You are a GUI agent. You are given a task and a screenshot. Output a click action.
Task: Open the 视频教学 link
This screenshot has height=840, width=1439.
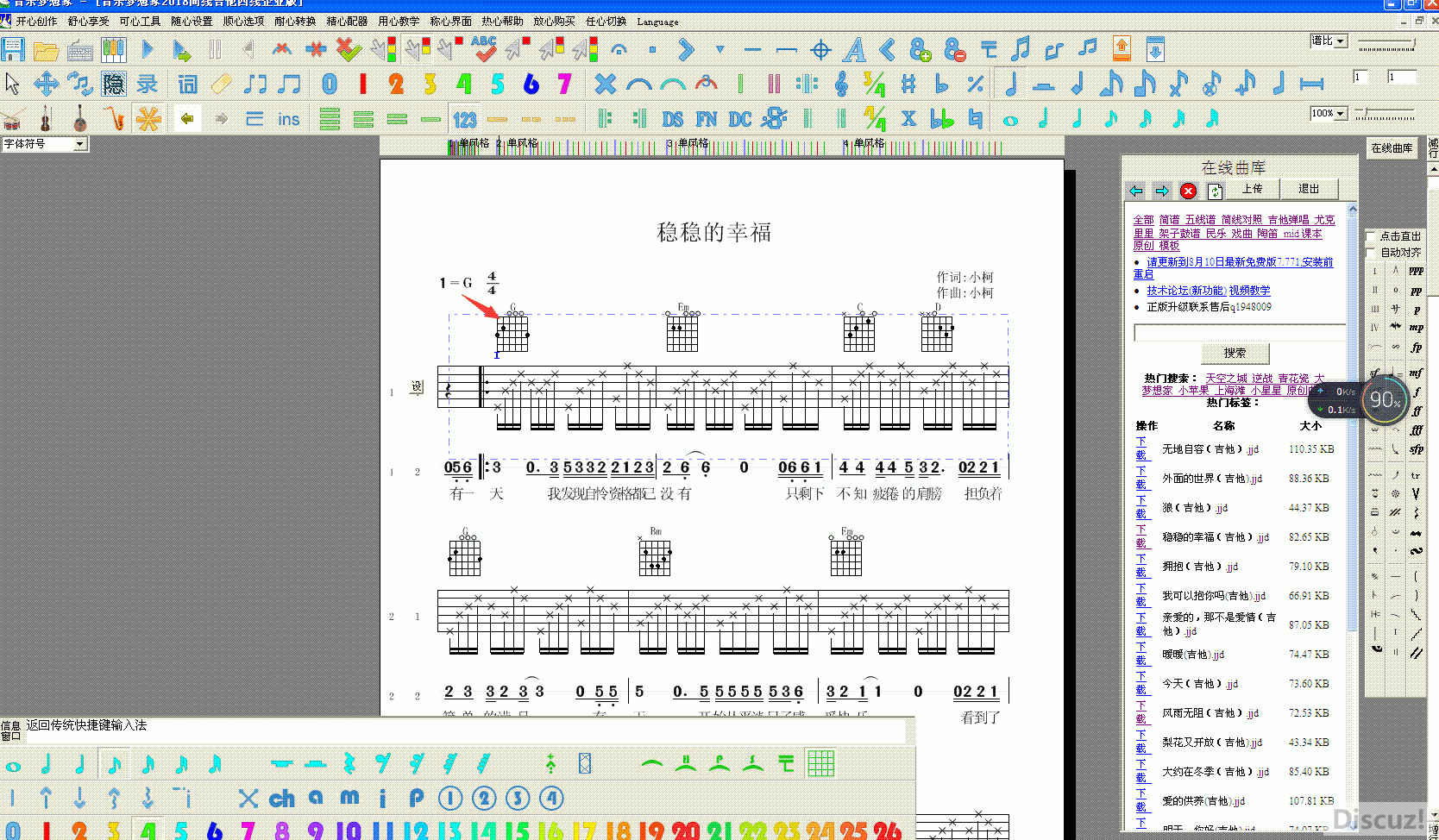tap(1249, 291)
